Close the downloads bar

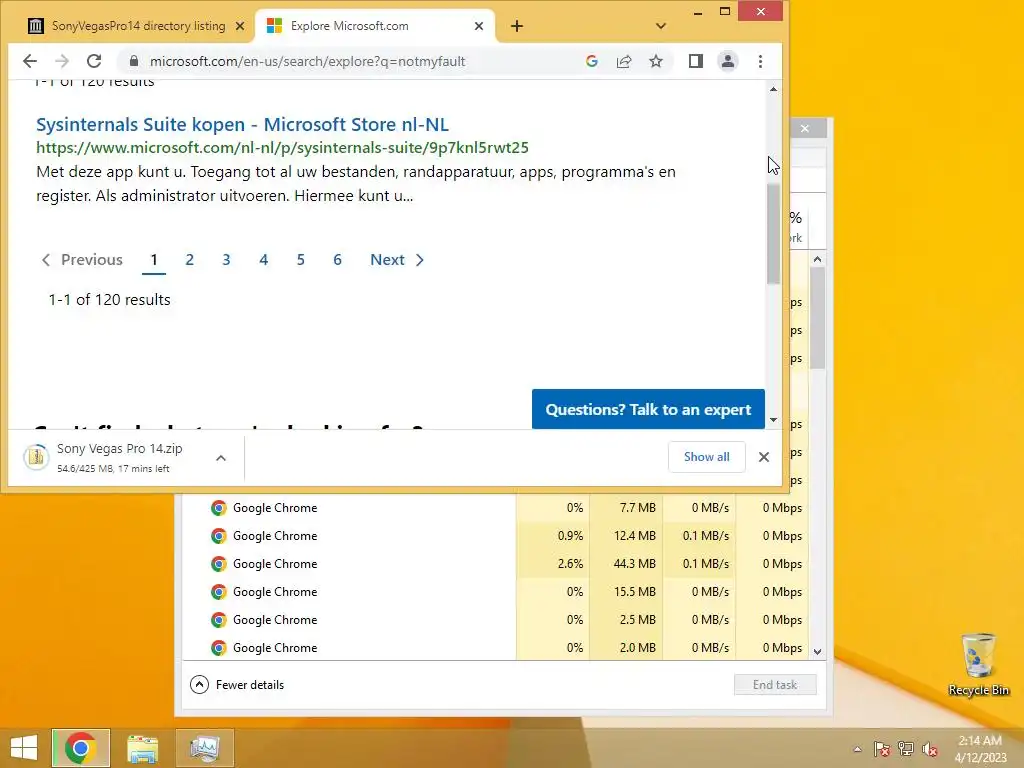click(x=764, y=457)
